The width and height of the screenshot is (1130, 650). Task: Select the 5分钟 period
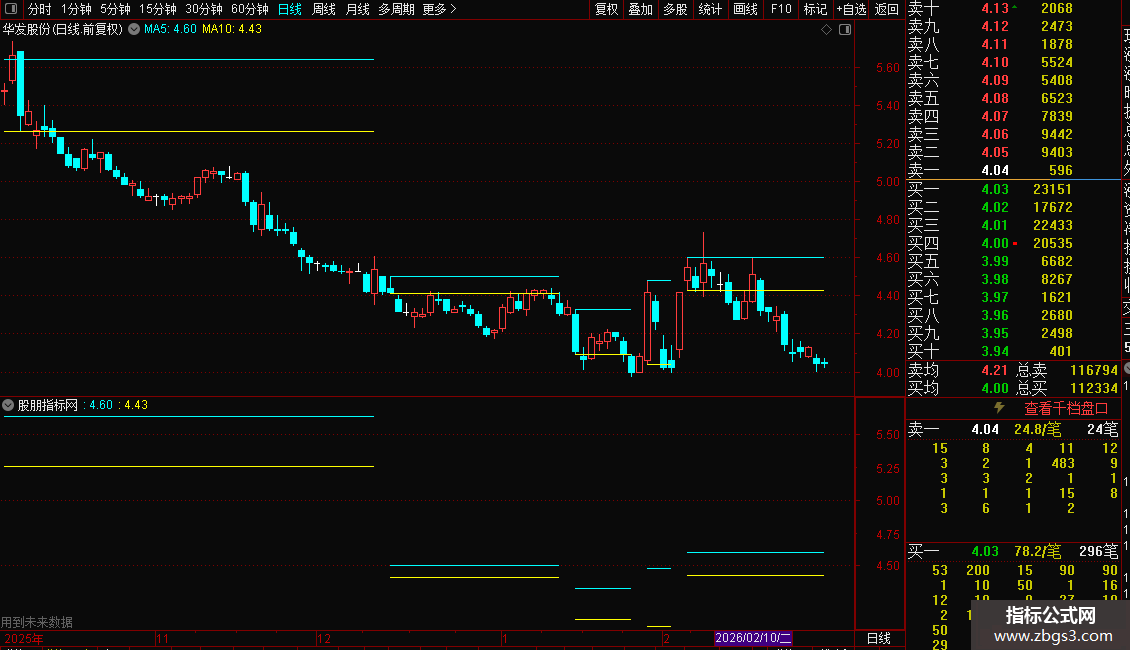pos(115,9)
